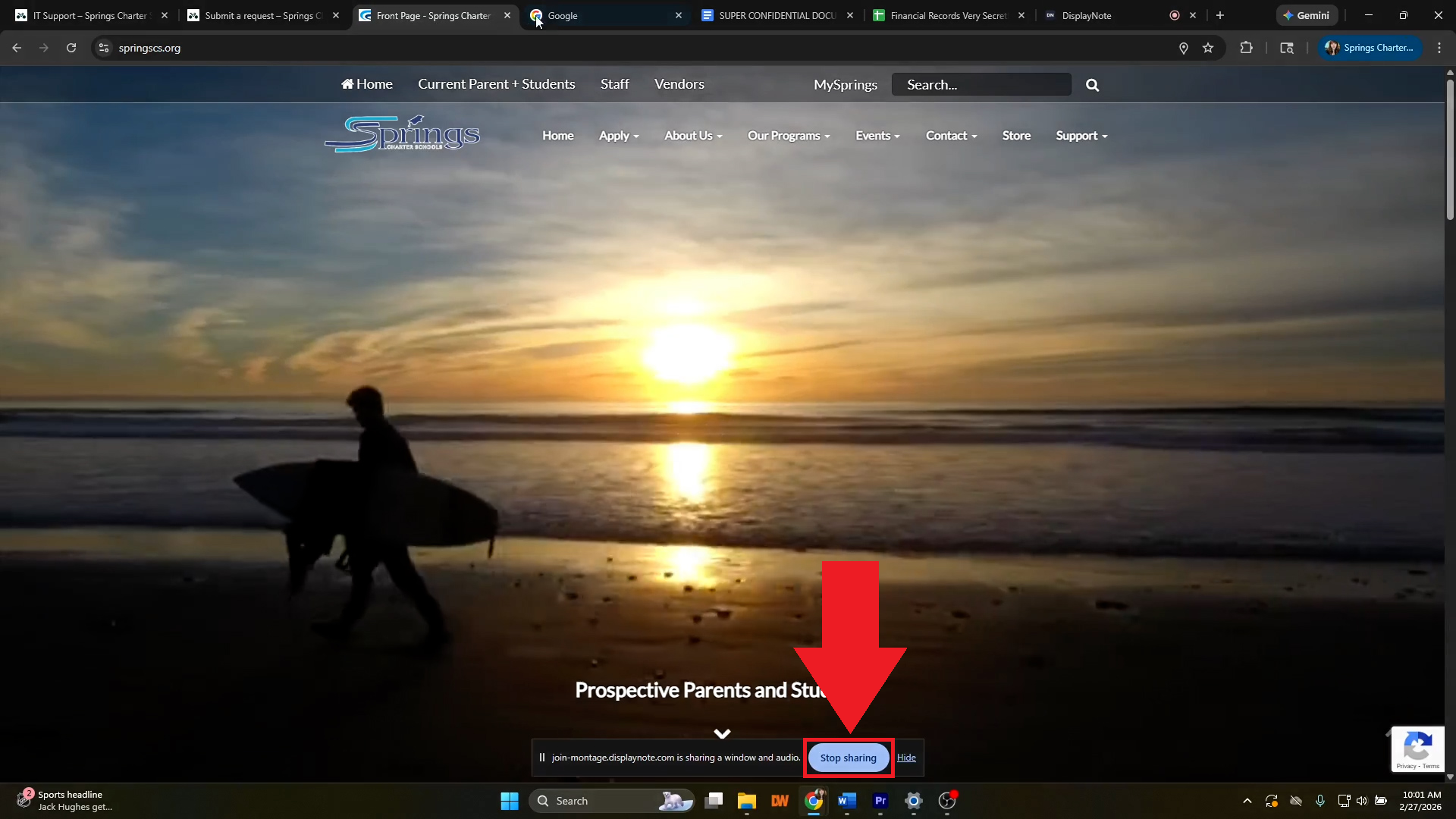This screenshot has width=1456, height=819.
Task: Toggle the microphone icon in system tray
Action: (1320, 801)
